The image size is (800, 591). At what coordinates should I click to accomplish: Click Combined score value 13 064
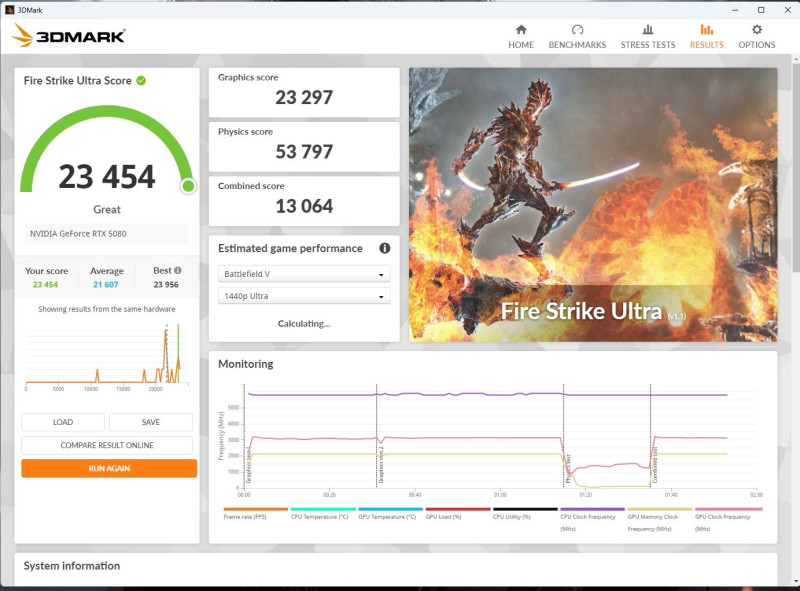click(x=304, y=206)
